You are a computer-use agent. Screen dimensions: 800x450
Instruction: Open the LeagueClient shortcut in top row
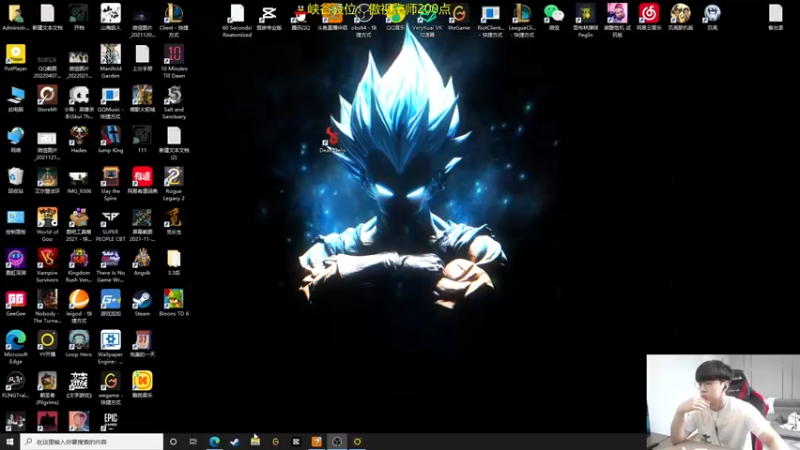coord(522,20)
